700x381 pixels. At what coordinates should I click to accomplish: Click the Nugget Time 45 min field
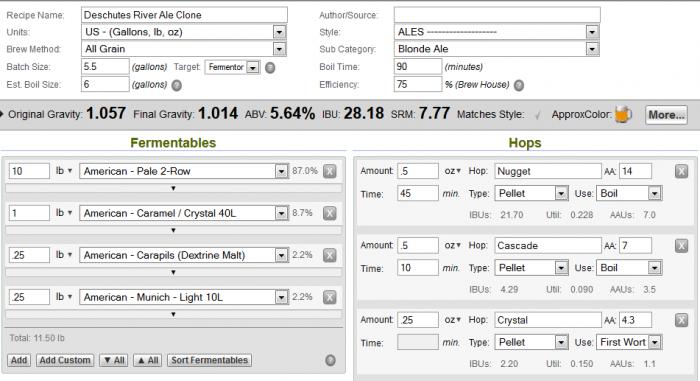tap(418, 193)
